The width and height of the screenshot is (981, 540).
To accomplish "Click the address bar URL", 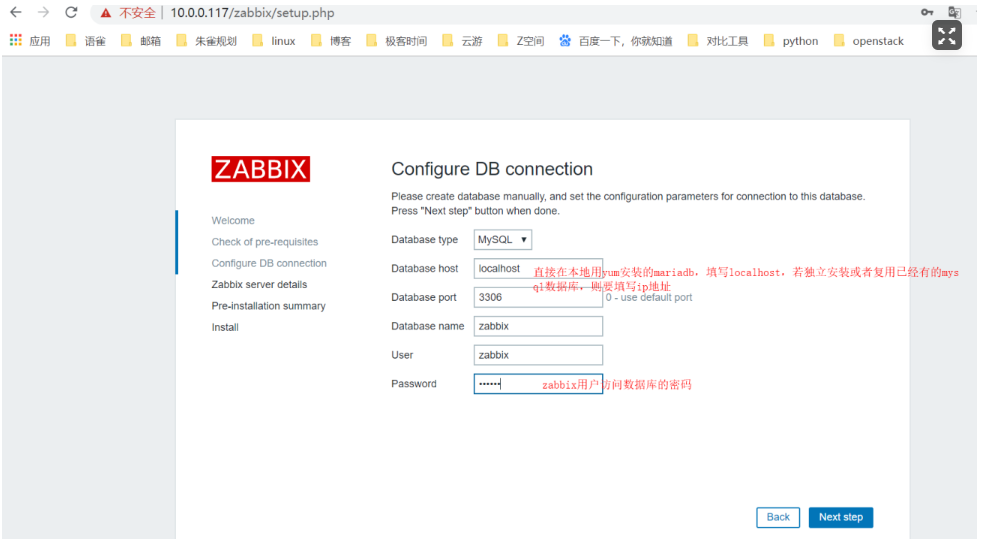I will pyautogui.click(x=252, y=13).
